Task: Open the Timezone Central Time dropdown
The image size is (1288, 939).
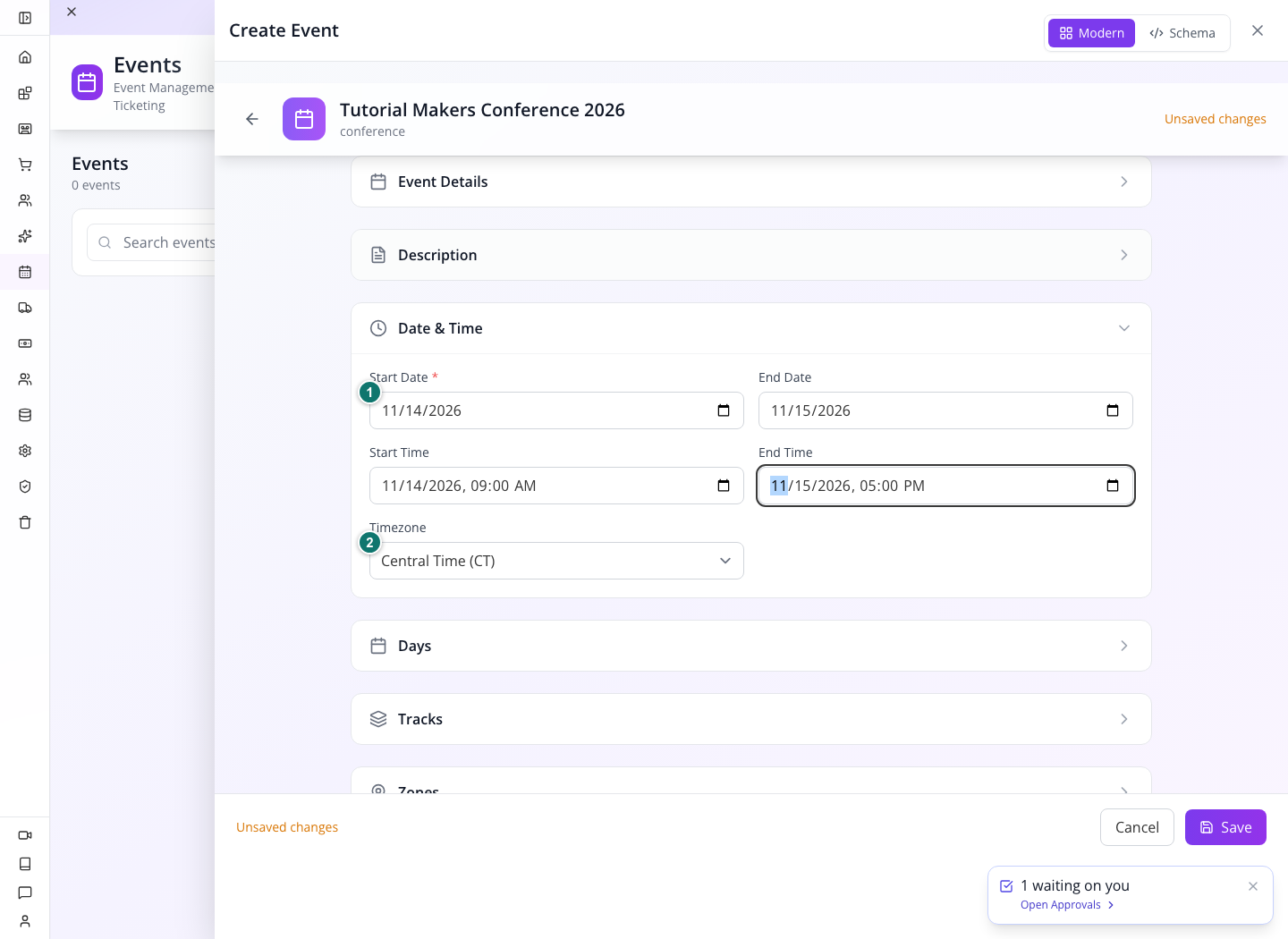Action: [556, 561]
